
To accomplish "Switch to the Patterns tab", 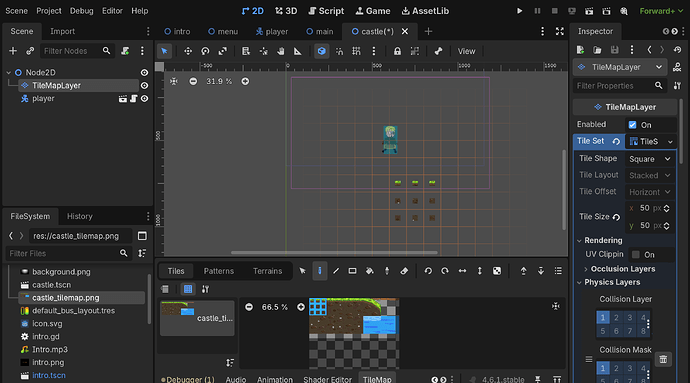I will 219,271.
